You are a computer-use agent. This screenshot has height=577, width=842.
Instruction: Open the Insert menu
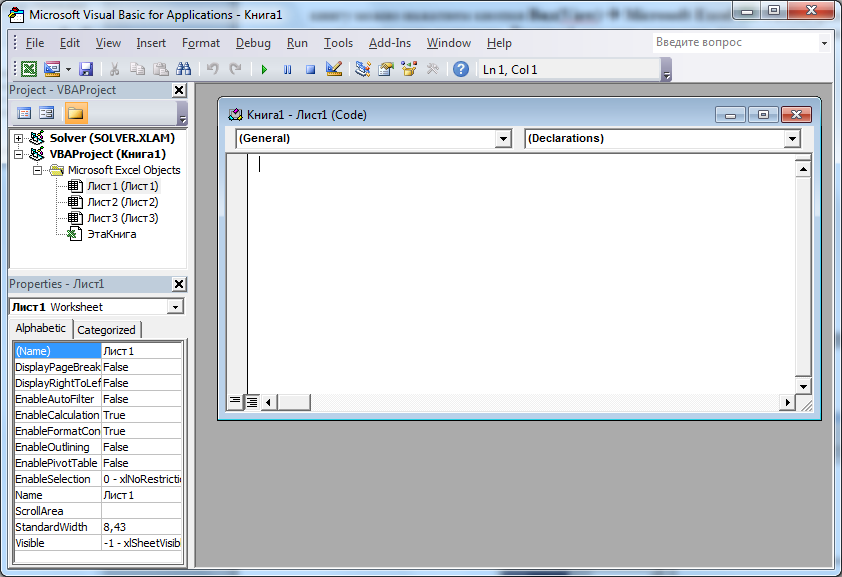coord(151,43)
